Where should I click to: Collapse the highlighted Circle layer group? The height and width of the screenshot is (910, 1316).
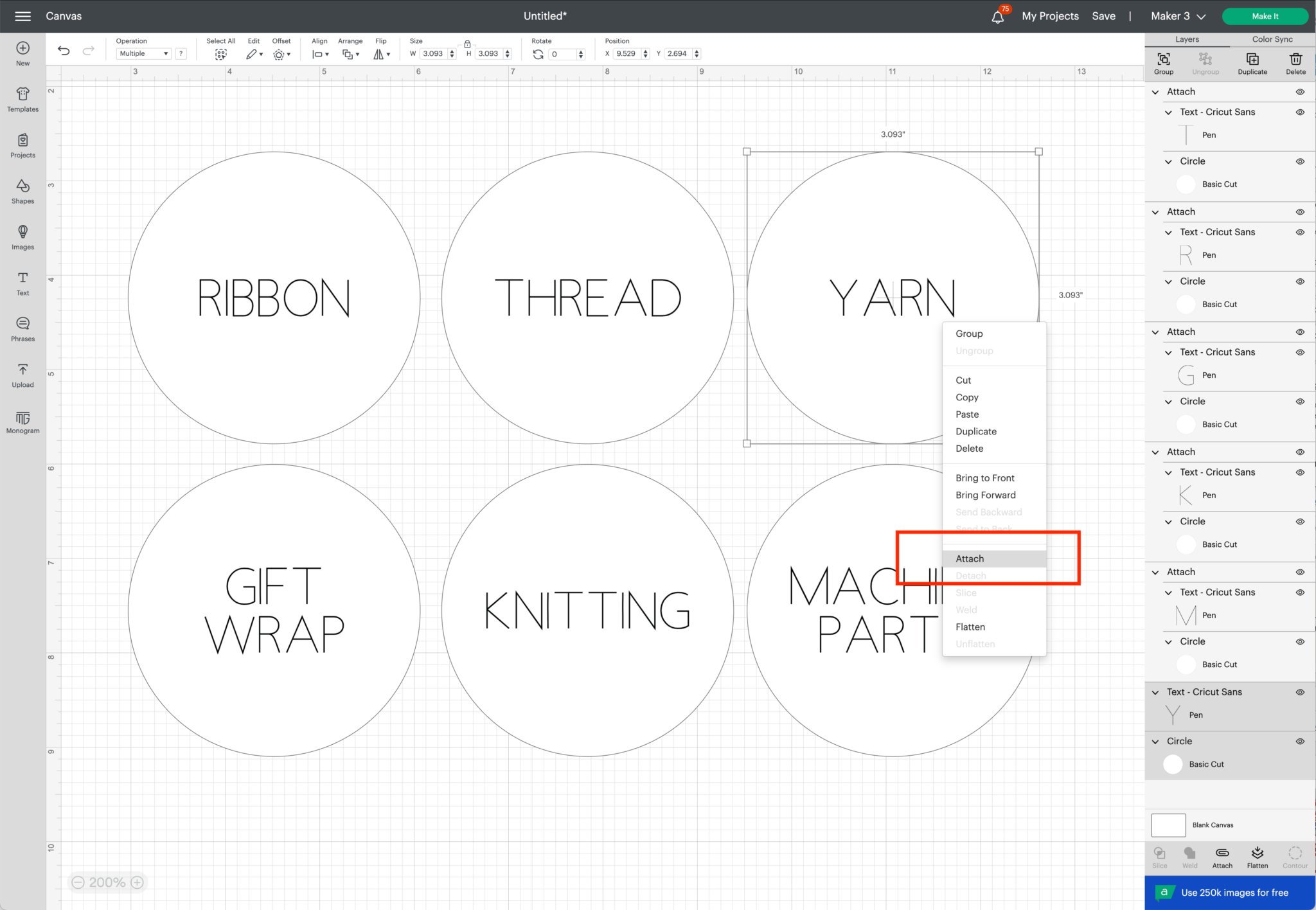(x=1155, y=741)
